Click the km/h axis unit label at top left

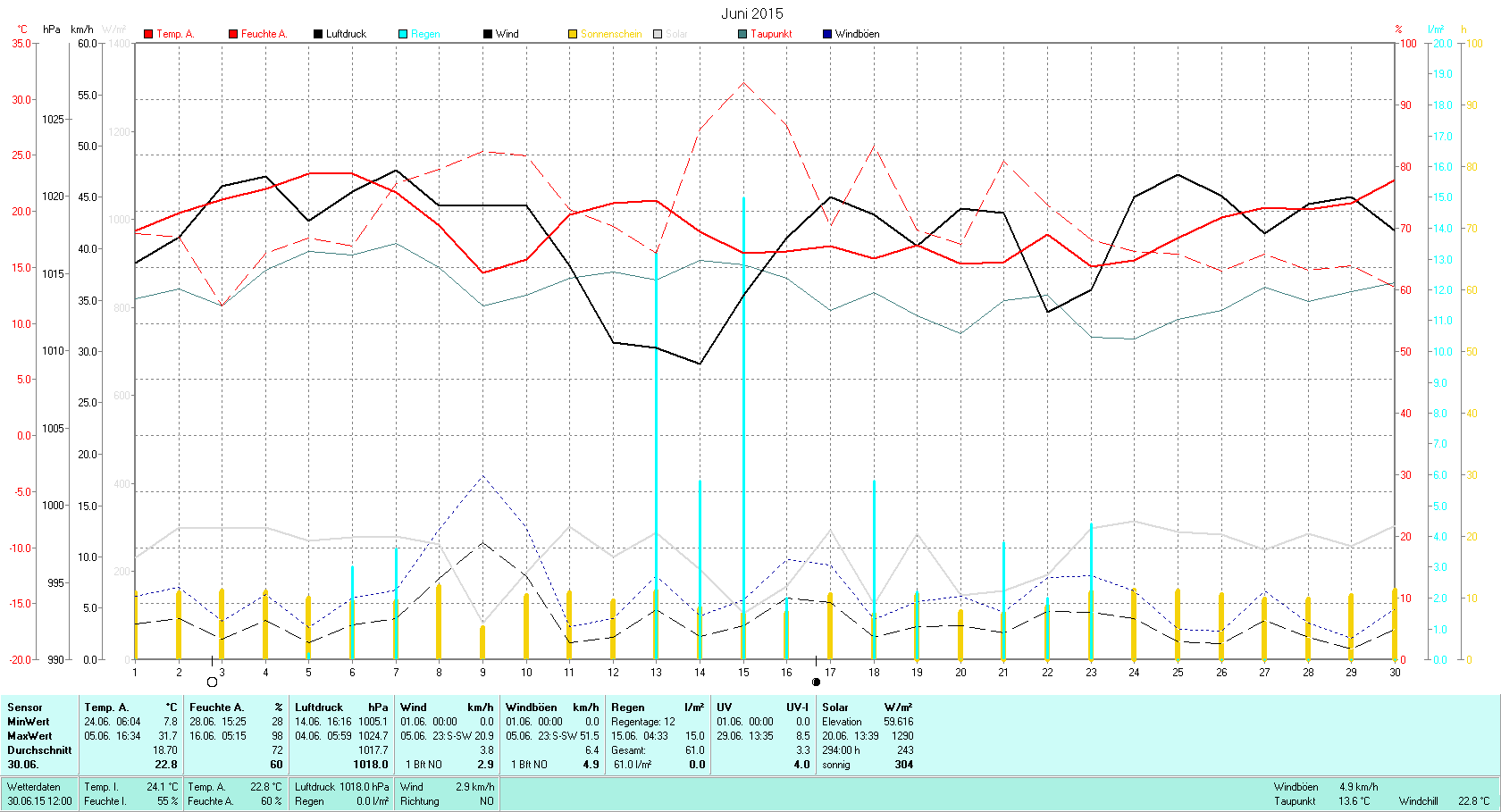coord(82,29)
